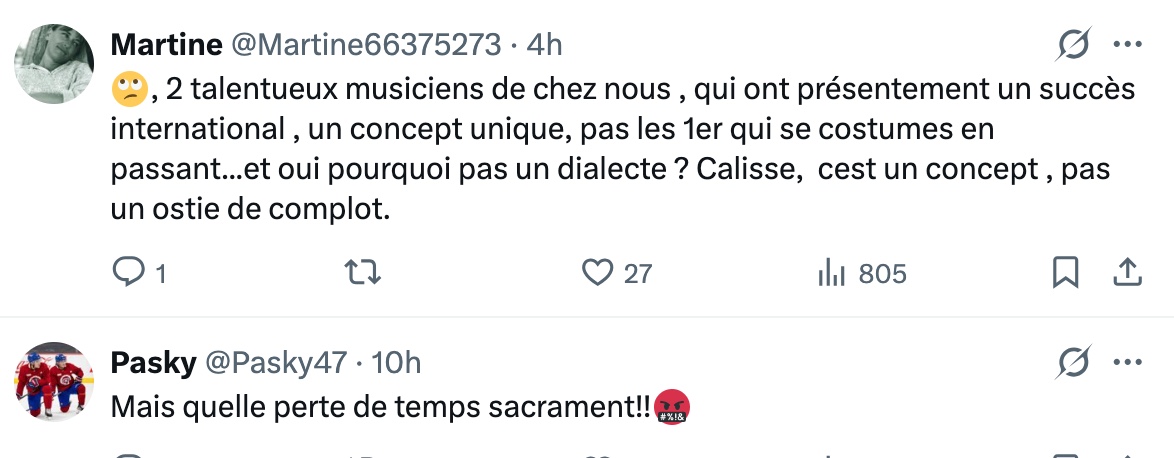The height and width of the screenshot is (458, 1174).
Task: Bookmark Martine's tweet
Action: [x=1066, y=271]
